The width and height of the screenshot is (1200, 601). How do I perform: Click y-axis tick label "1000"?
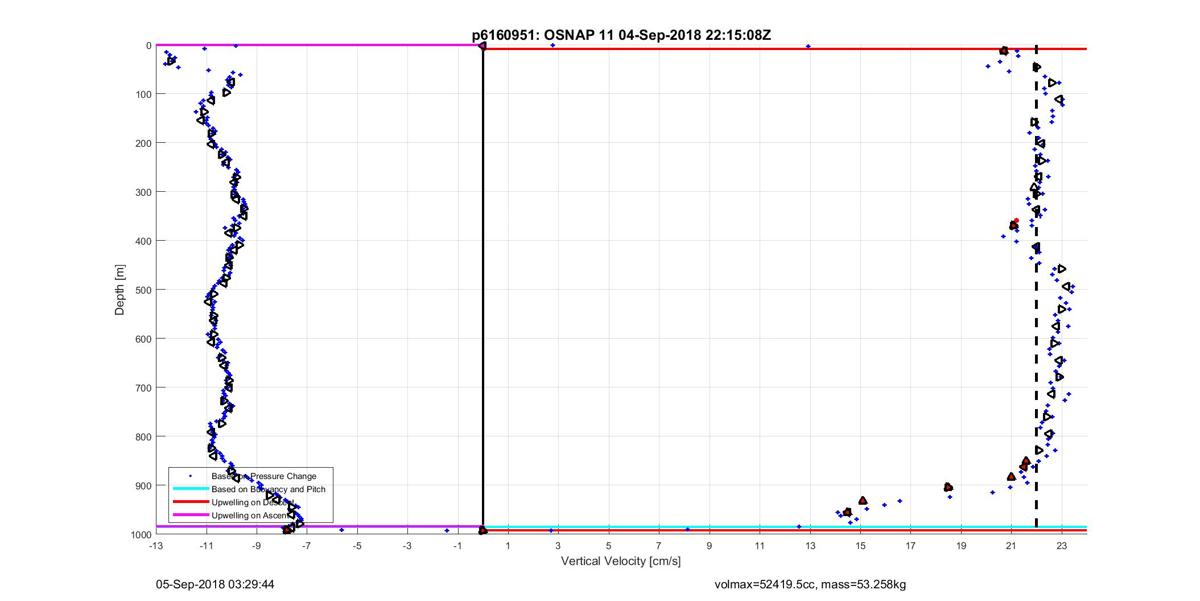(140, 535)
